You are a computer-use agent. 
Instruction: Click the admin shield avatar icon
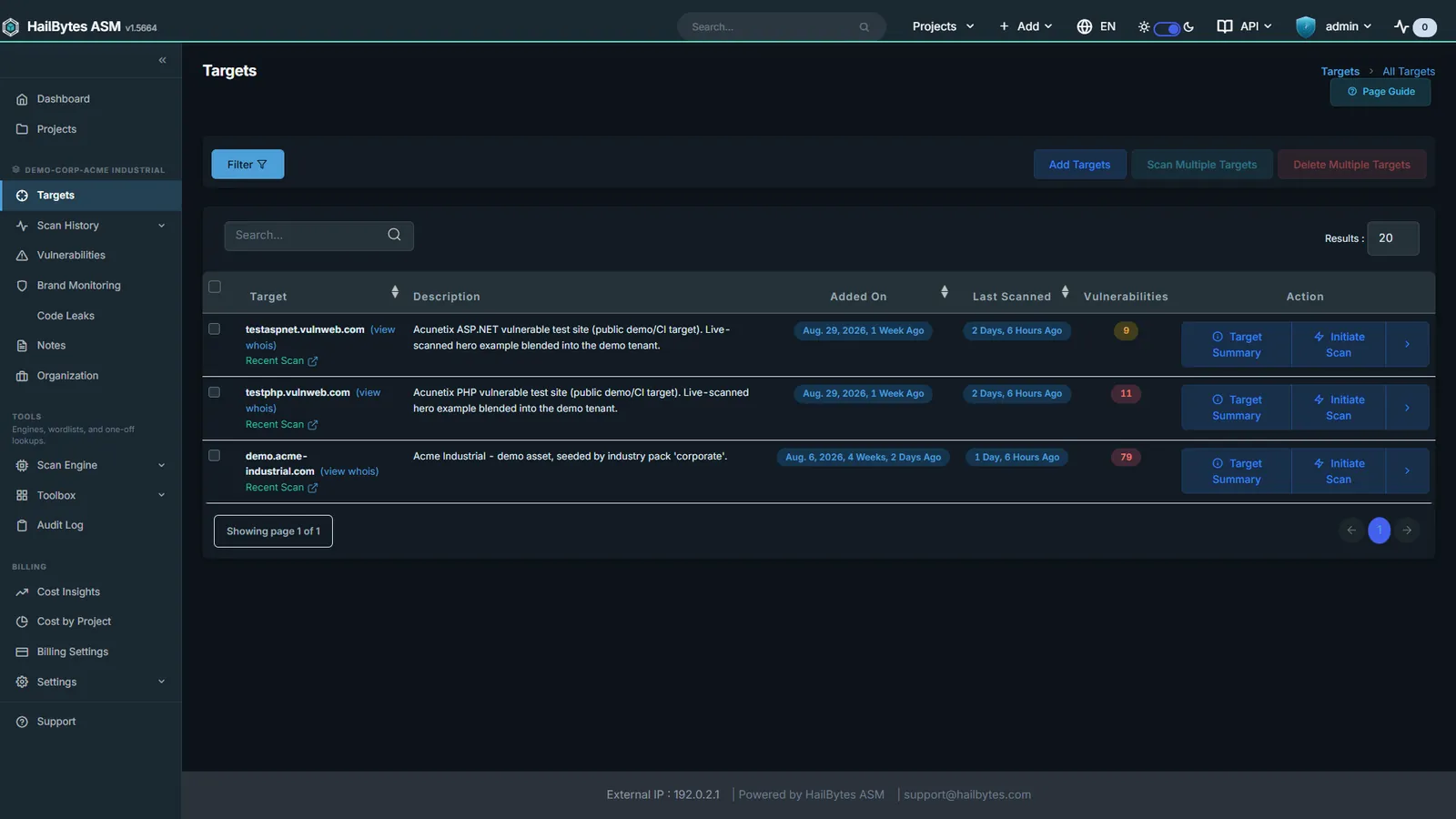tap(1306, 26)
